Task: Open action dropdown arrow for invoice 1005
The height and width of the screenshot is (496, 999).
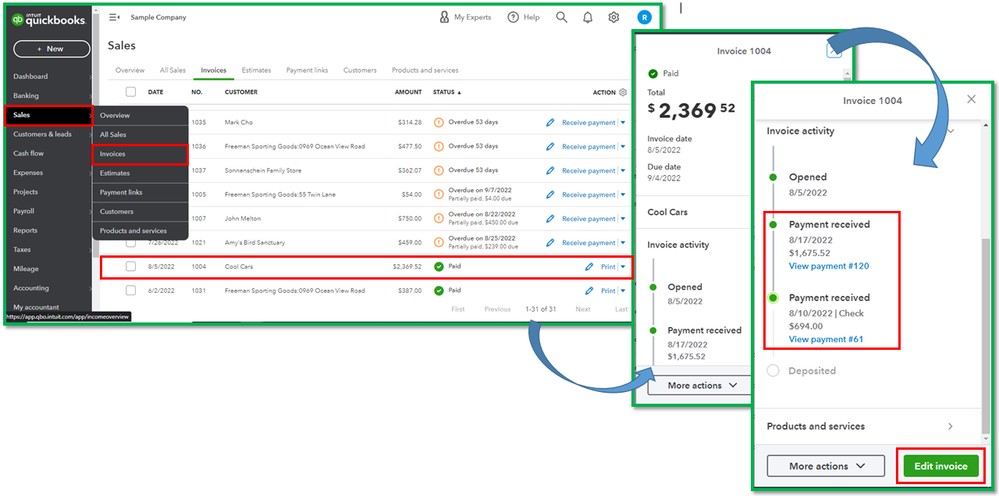Action: click(x=622, y=195)
